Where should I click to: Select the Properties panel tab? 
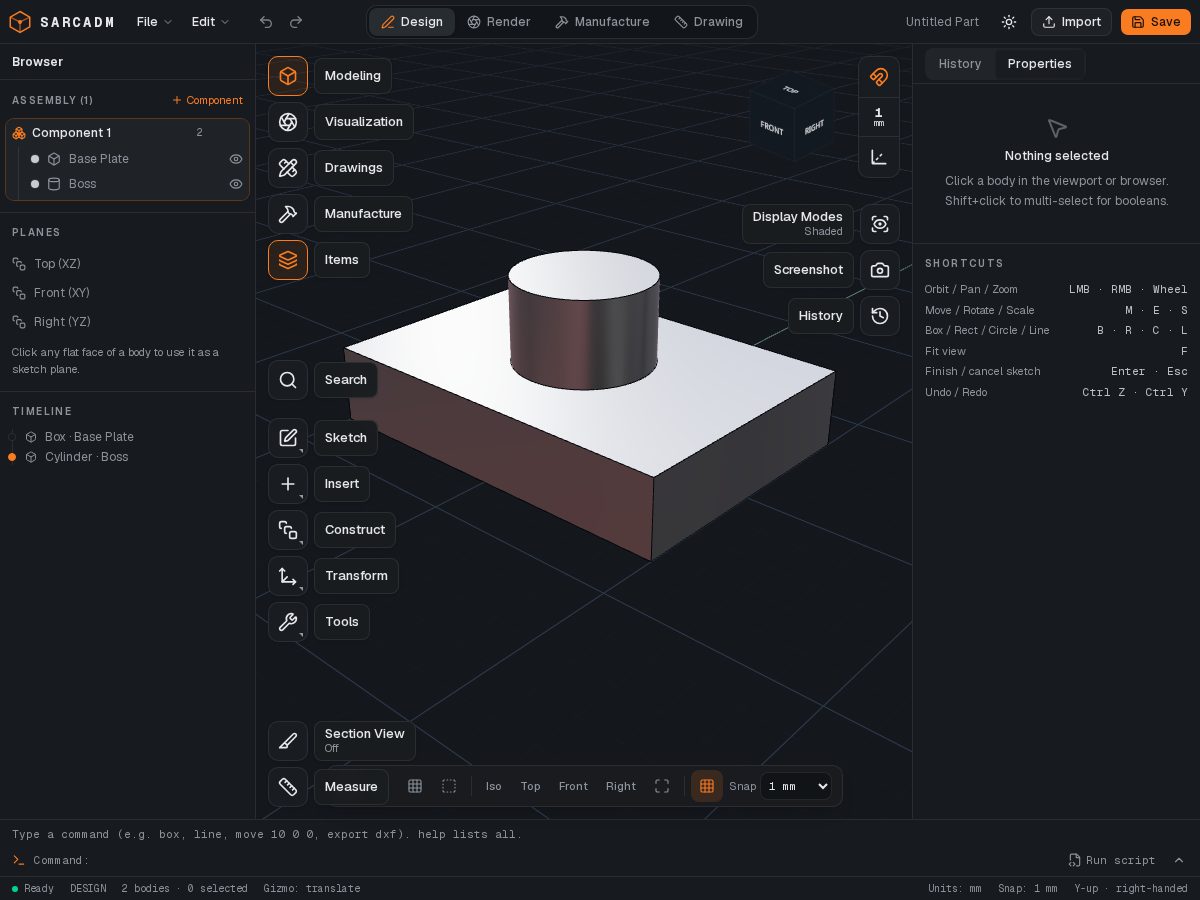(x=1040, y=63)
